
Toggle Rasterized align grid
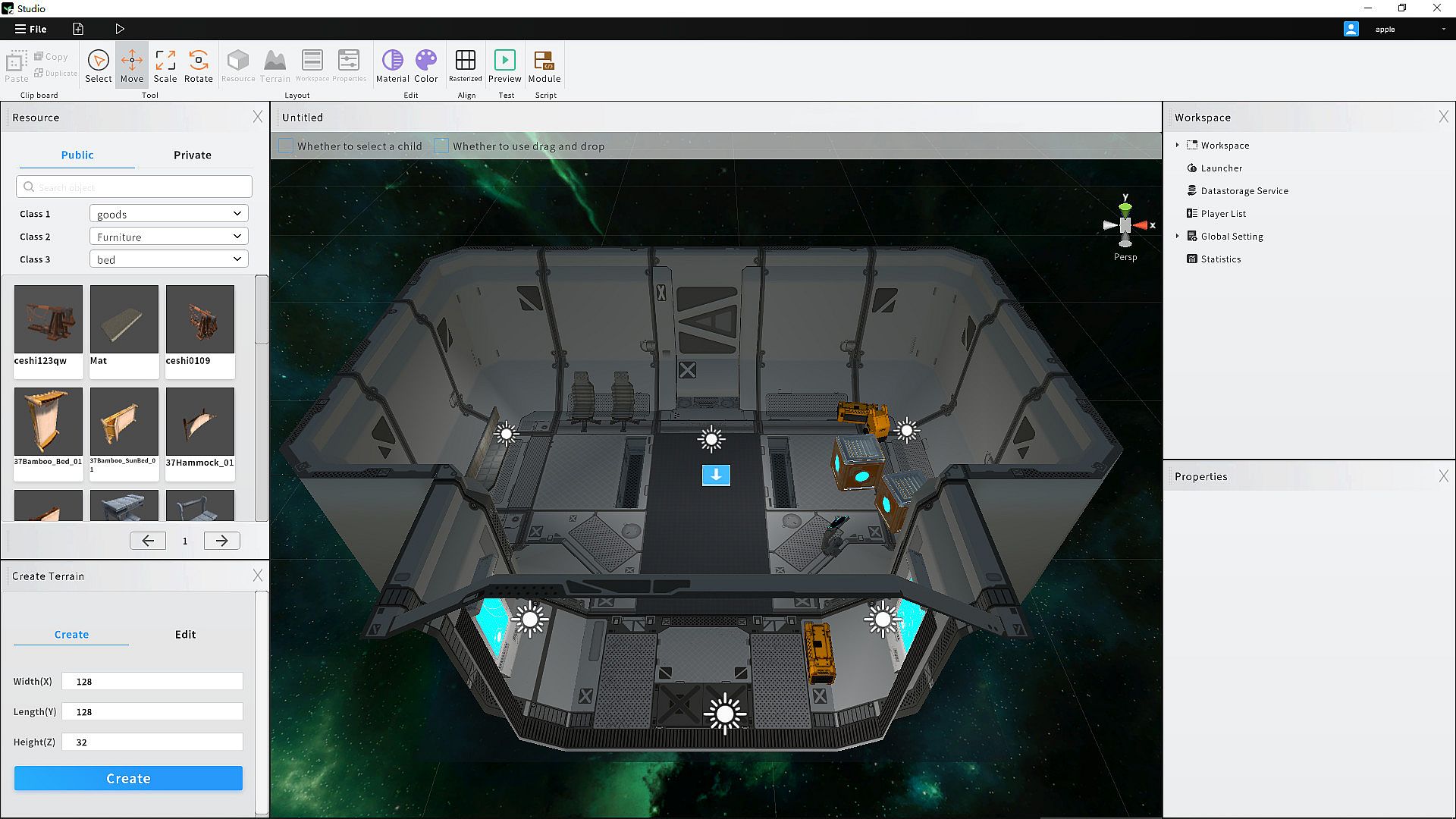coord(465,65)
